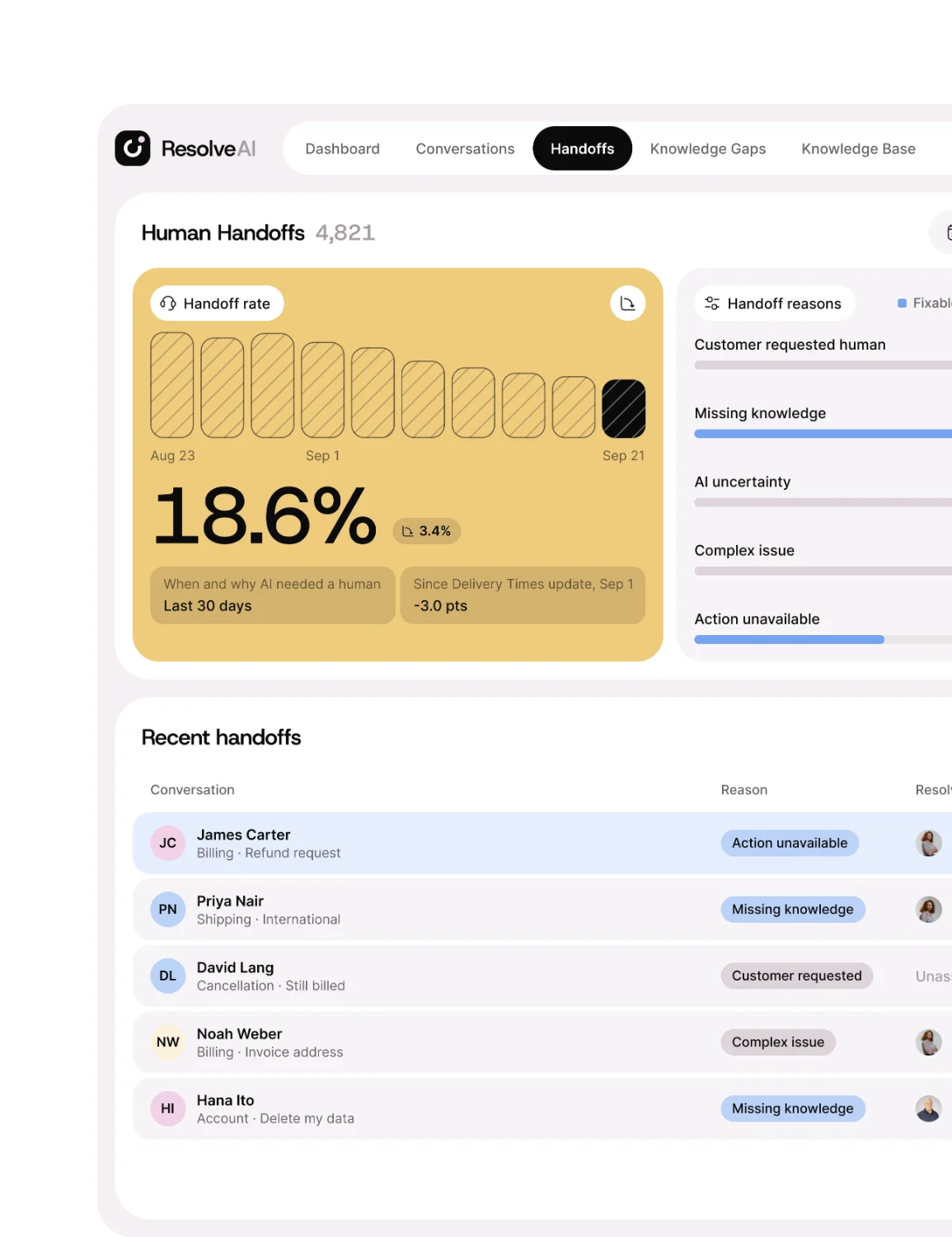Viewport: 952px width, 1237px height.
Task: Click the Billing · Refund request text
Action: [269, 854]
